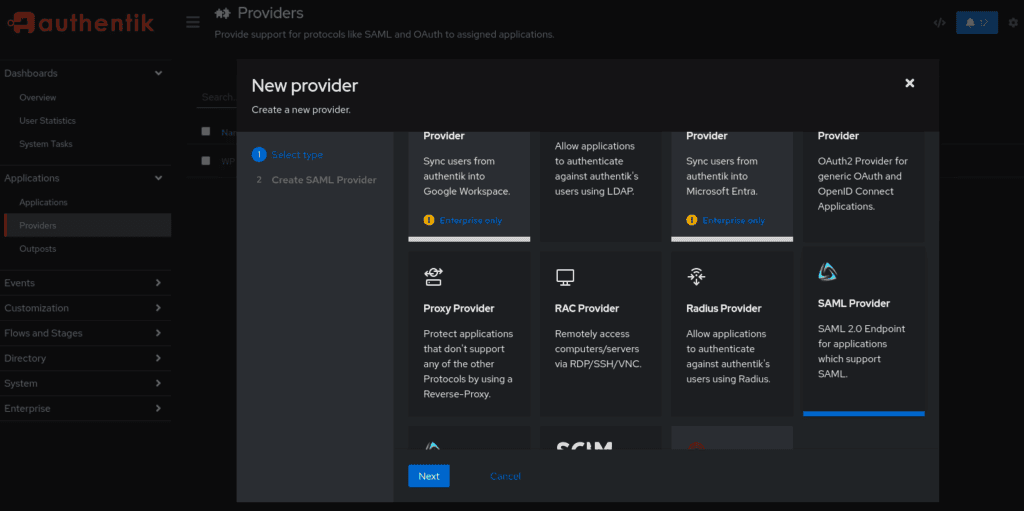
Task: Toggle the hamburger sidebar menu
Action: tap(193, 23)
